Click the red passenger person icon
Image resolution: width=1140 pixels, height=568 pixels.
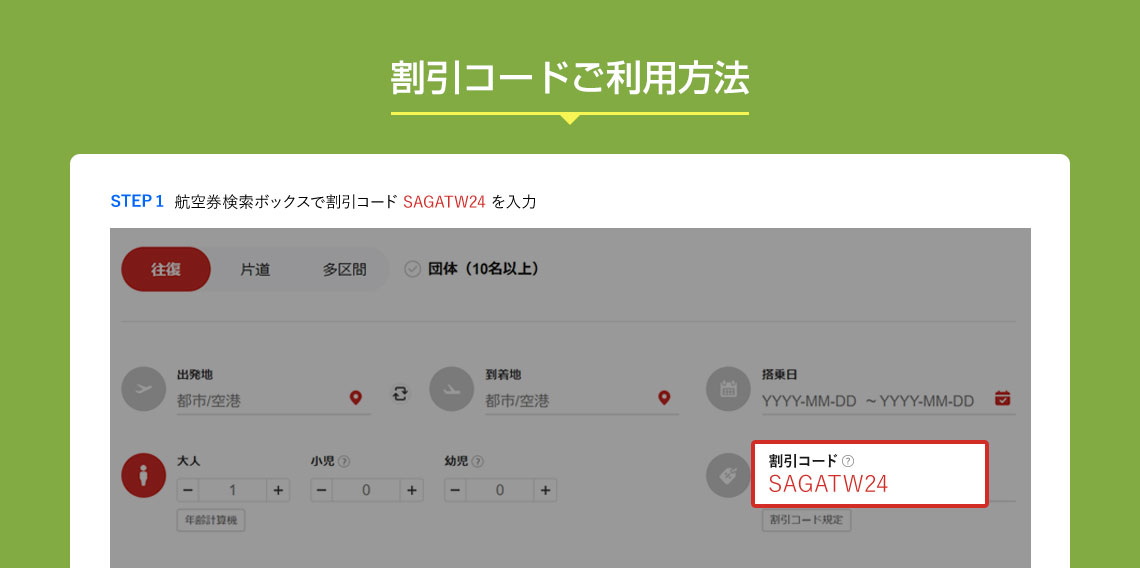[x=144, y=476]
